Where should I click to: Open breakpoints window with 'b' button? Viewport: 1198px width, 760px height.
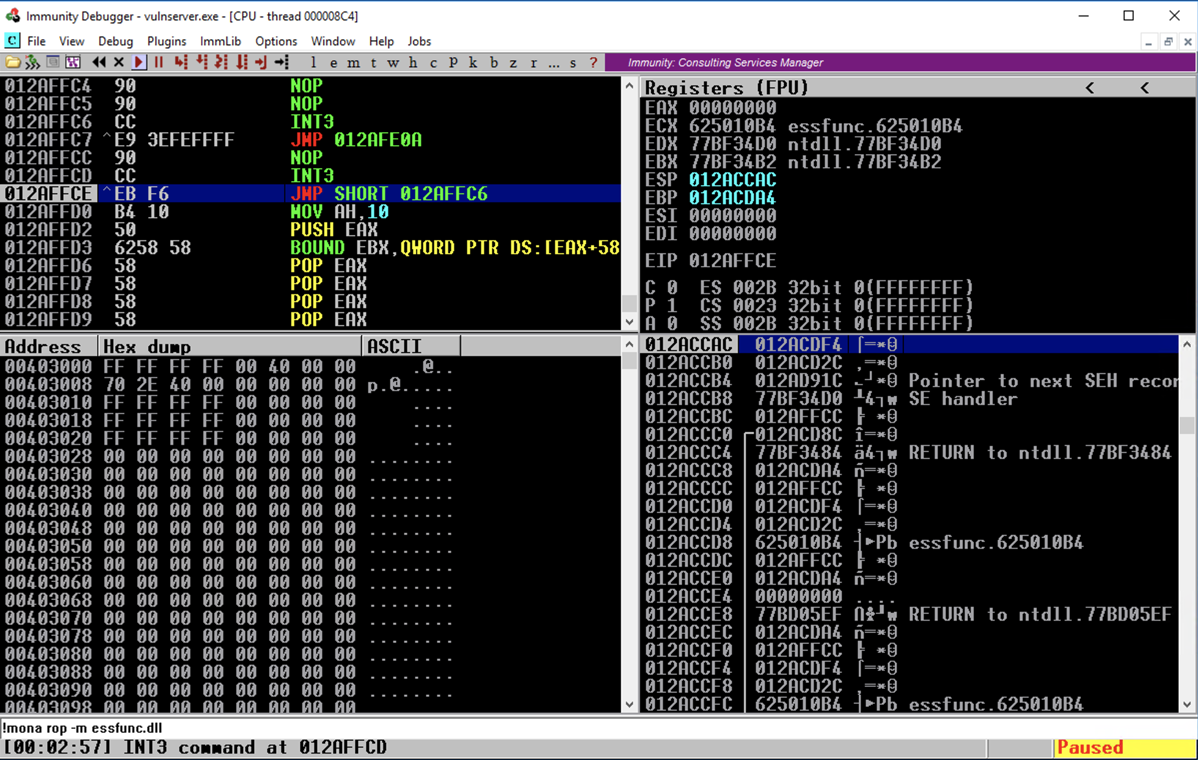click(x=493, y=63)
